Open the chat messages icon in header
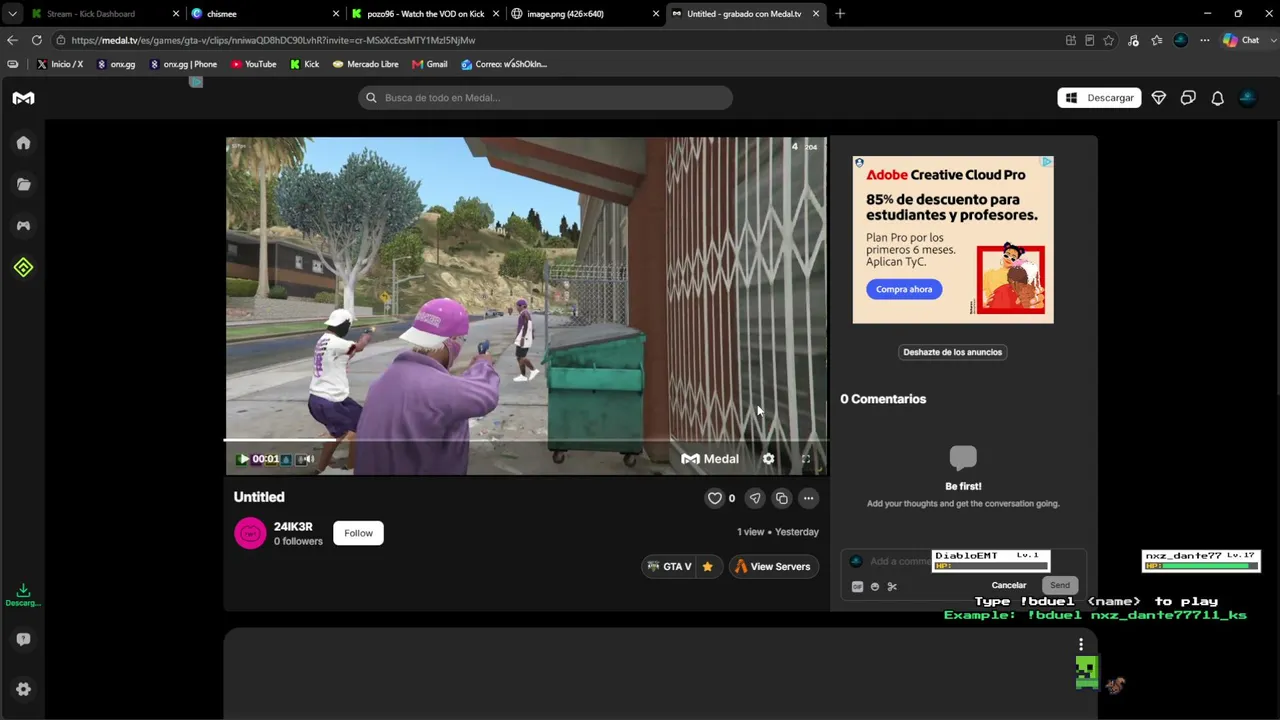The height and width of the screenshot is (720, 1280). click(x=1188, y=98)
